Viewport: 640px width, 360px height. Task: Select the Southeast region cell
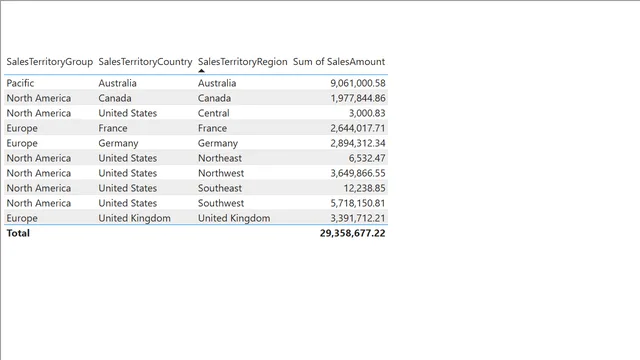tap(220, 188)
